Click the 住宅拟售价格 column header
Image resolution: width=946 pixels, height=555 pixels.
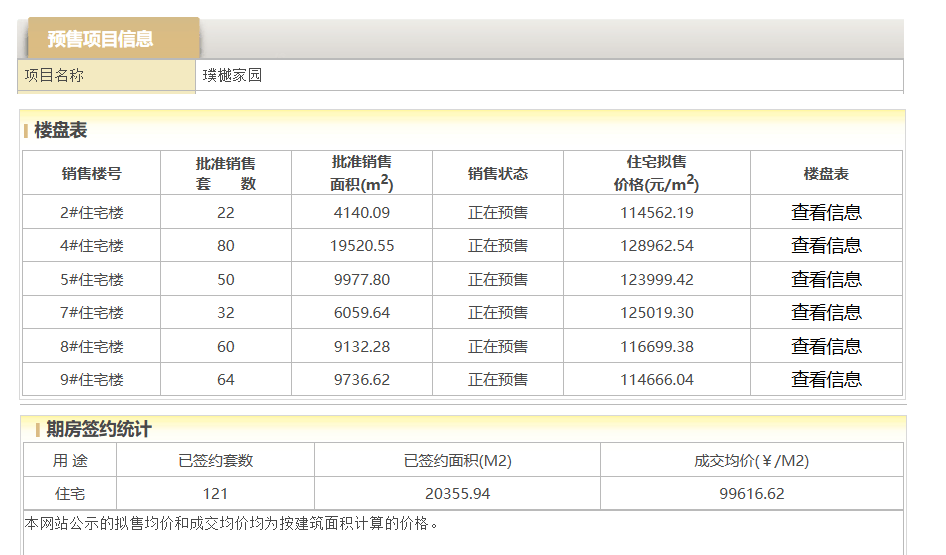(x=656, y=173)
